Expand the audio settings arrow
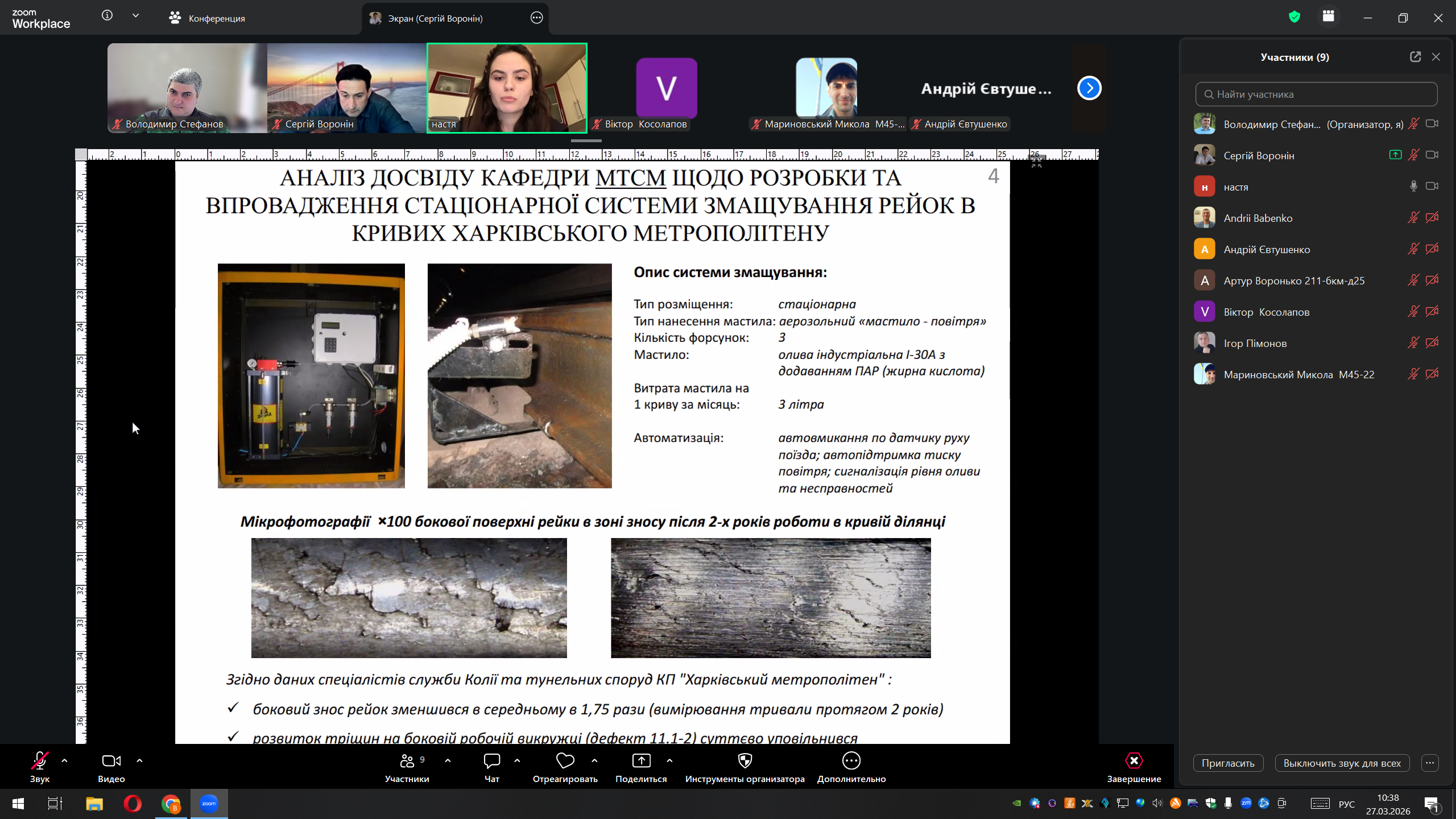 tap(64, 760)
